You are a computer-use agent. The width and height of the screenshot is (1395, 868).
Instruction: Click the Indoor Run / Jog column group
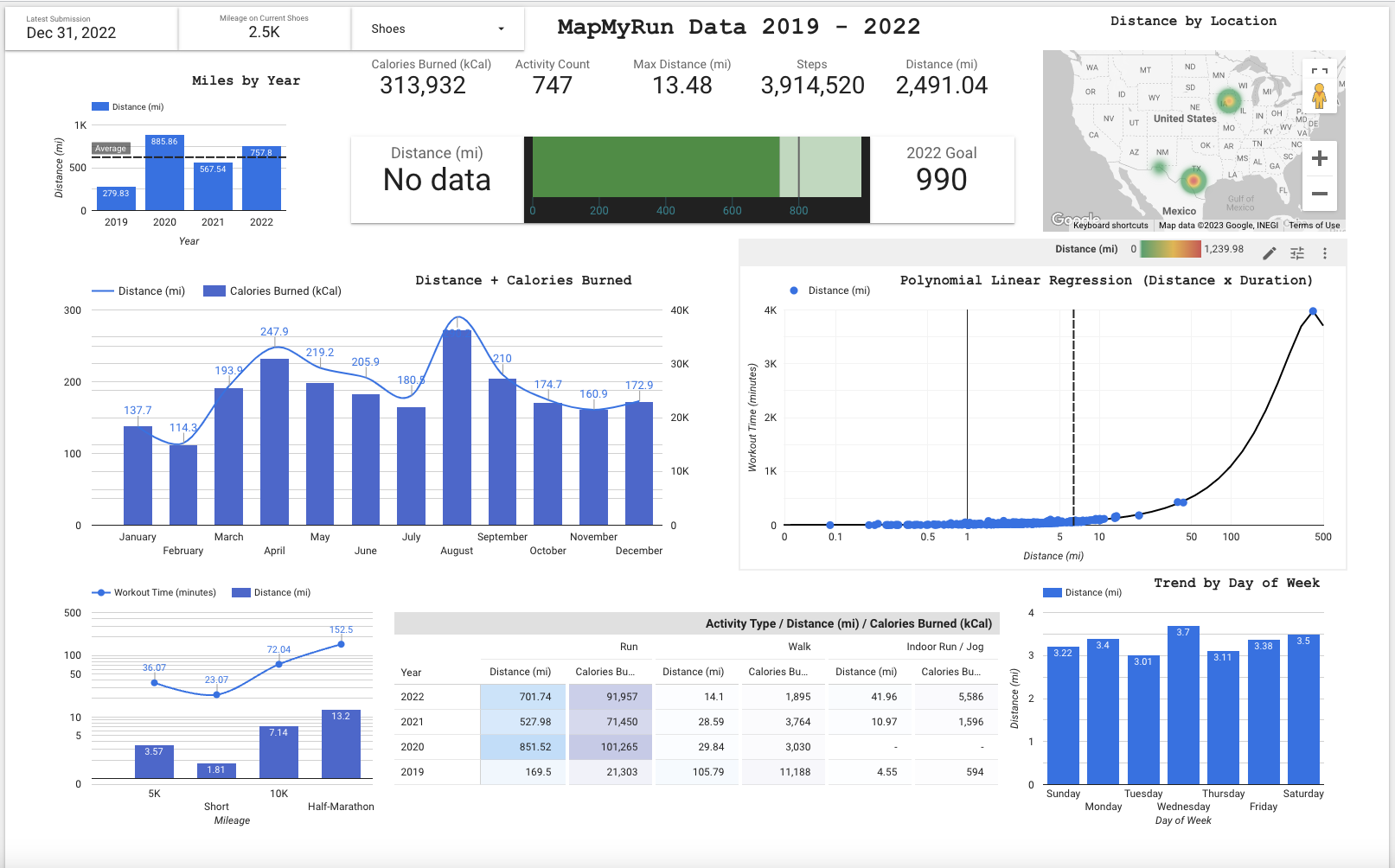tap(944, 647)
